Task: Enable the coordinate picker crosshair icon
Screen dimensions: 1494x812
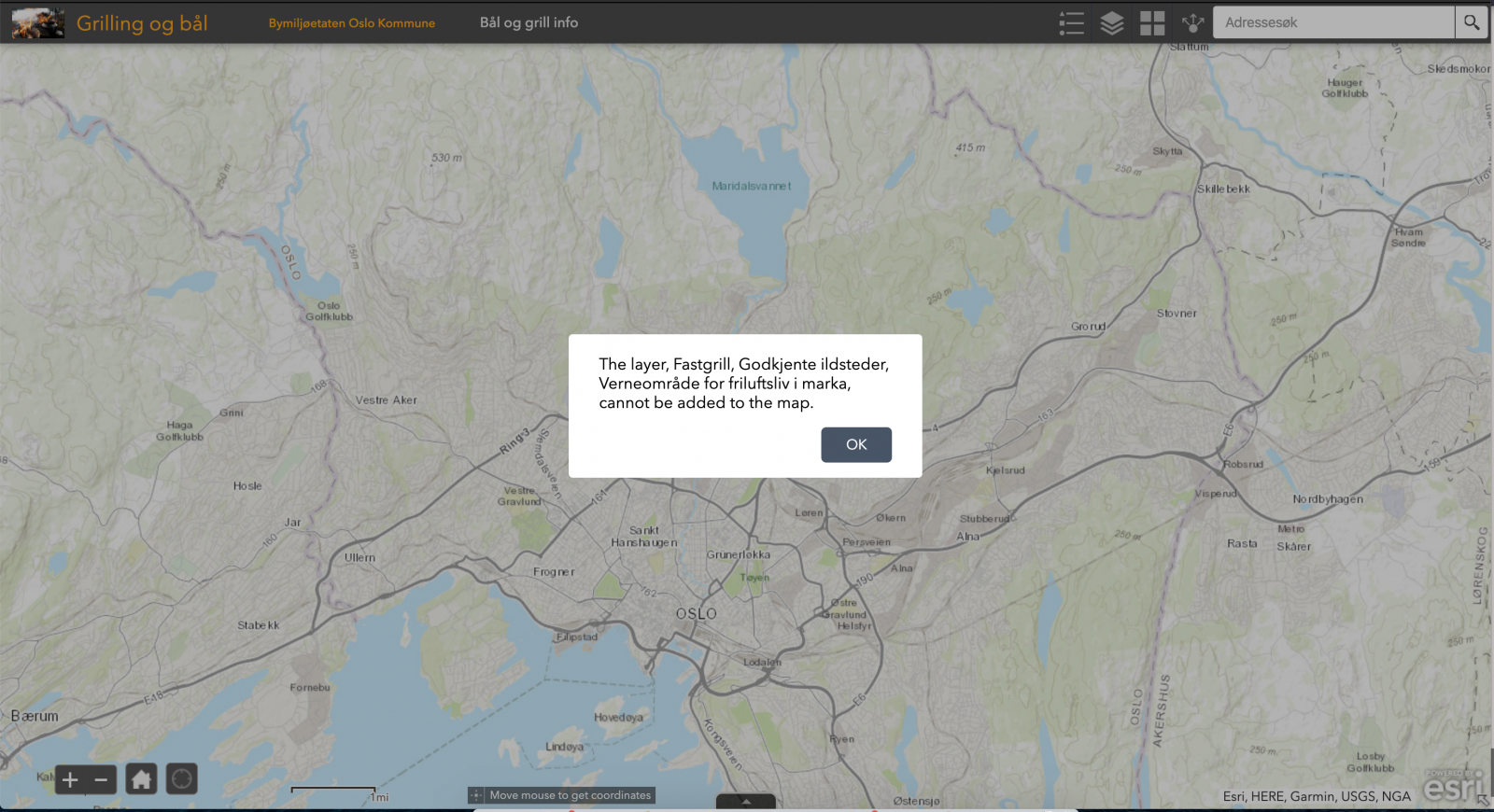Action: tap(476, 795)
